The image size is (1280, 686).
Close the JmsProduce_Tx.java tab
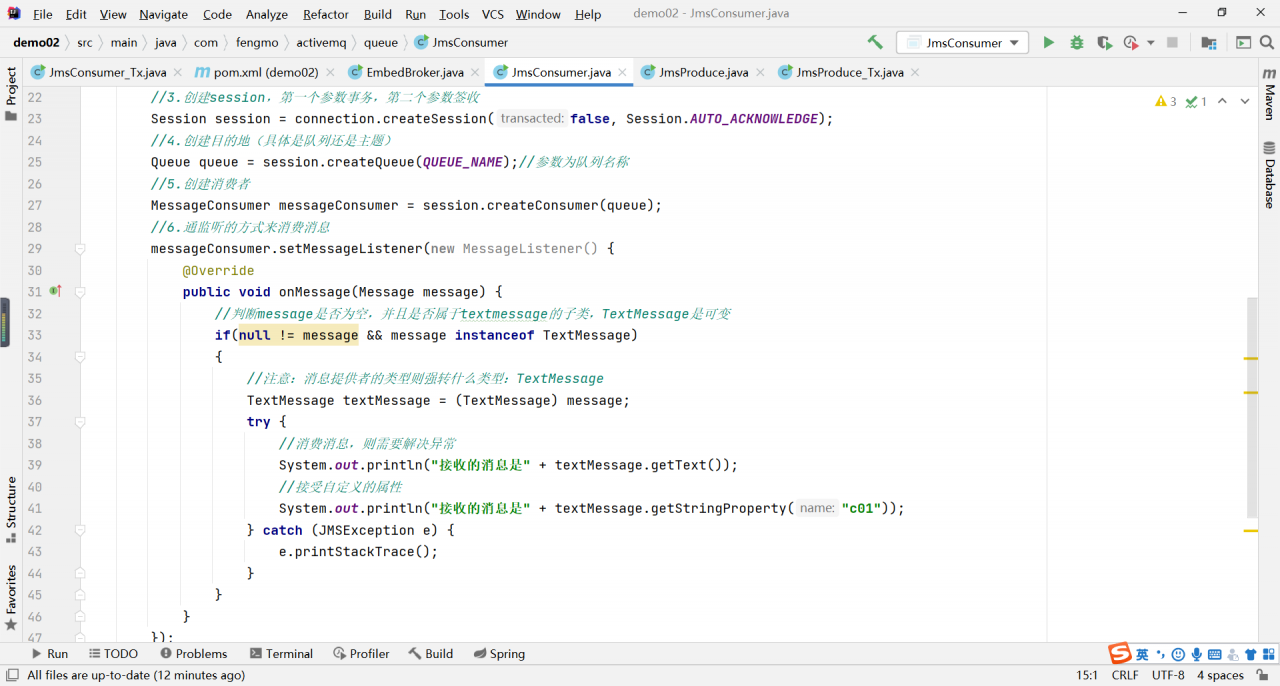(915, 72)
